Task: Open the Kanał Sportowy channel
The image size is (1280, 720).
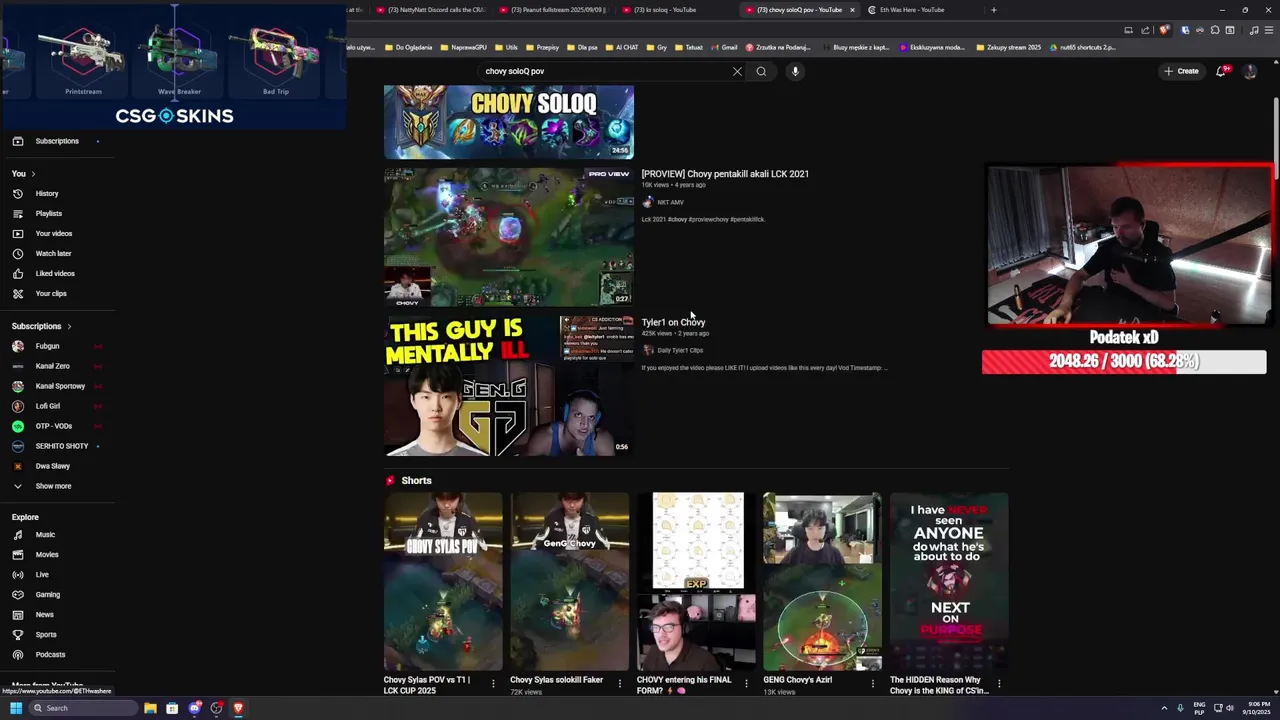Action: tap(60, 386)
